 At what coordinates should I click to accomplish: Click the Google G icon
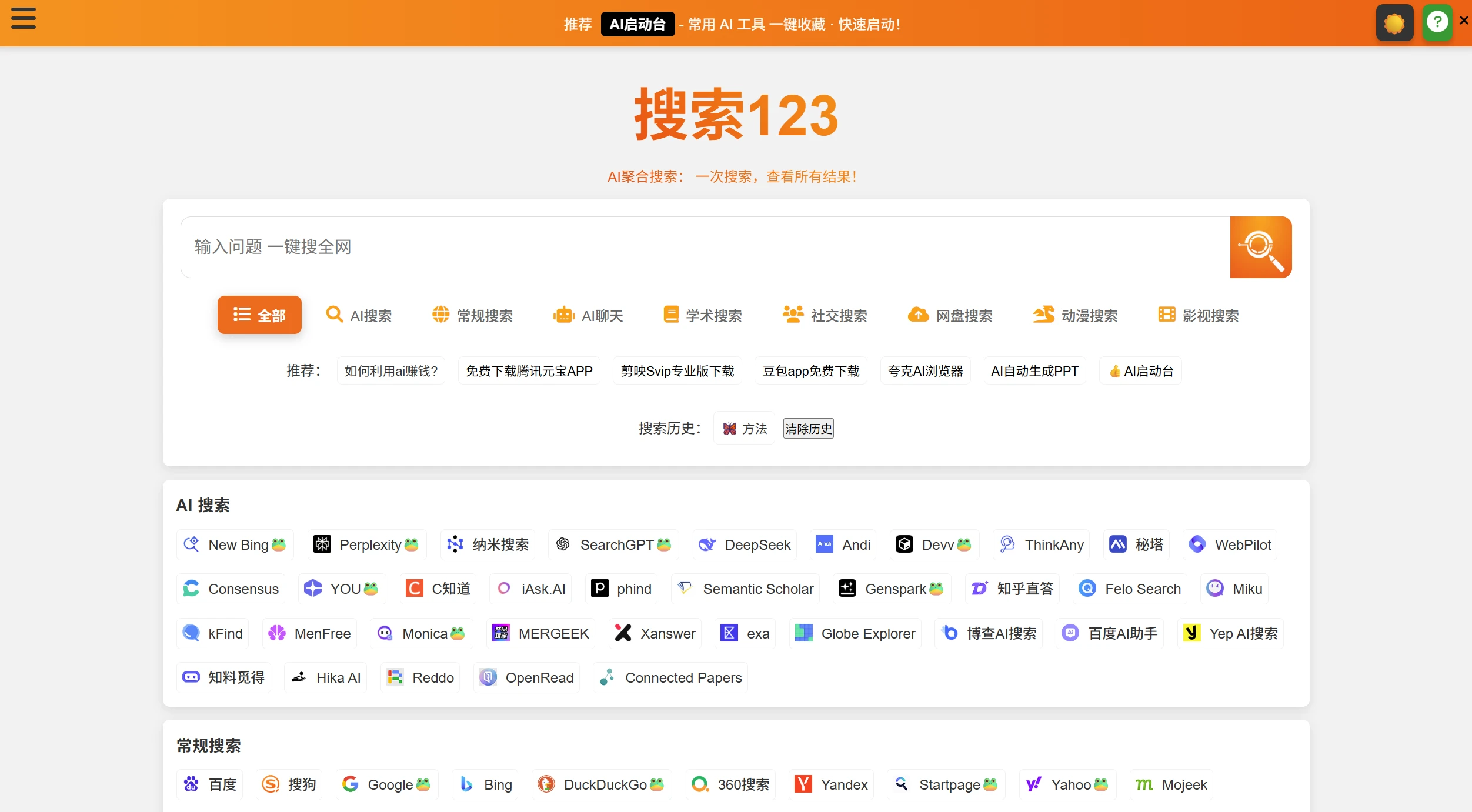(351, 784)
